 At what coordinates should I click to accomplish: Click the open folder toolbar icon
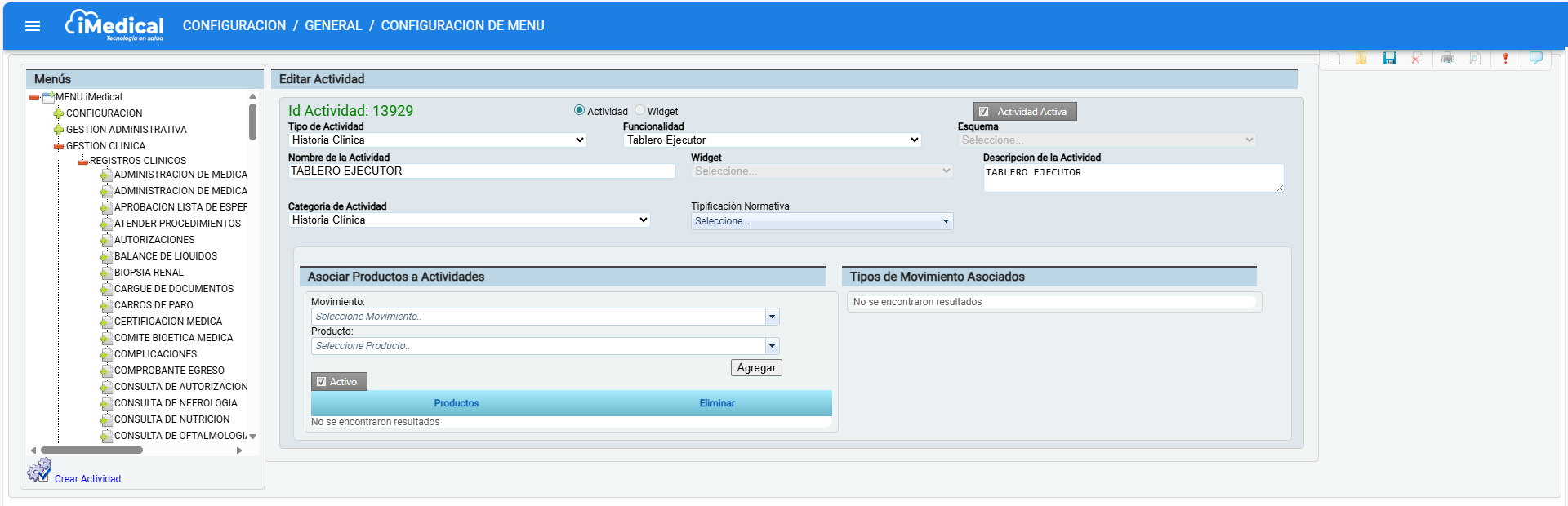(1361, 59)
